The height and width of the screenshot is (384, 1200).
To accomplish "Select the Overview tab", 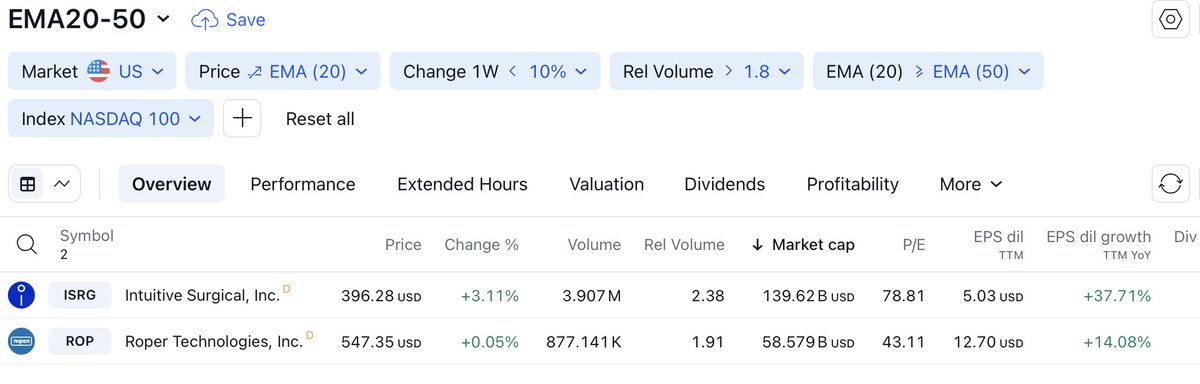I will click(172, 184).
